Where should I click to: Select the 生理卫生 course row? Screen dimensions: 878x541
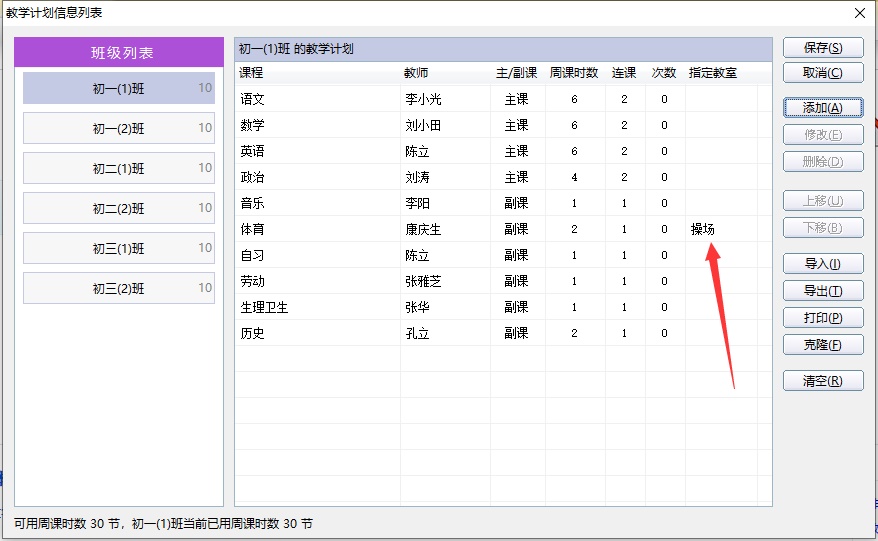(503, 307)
